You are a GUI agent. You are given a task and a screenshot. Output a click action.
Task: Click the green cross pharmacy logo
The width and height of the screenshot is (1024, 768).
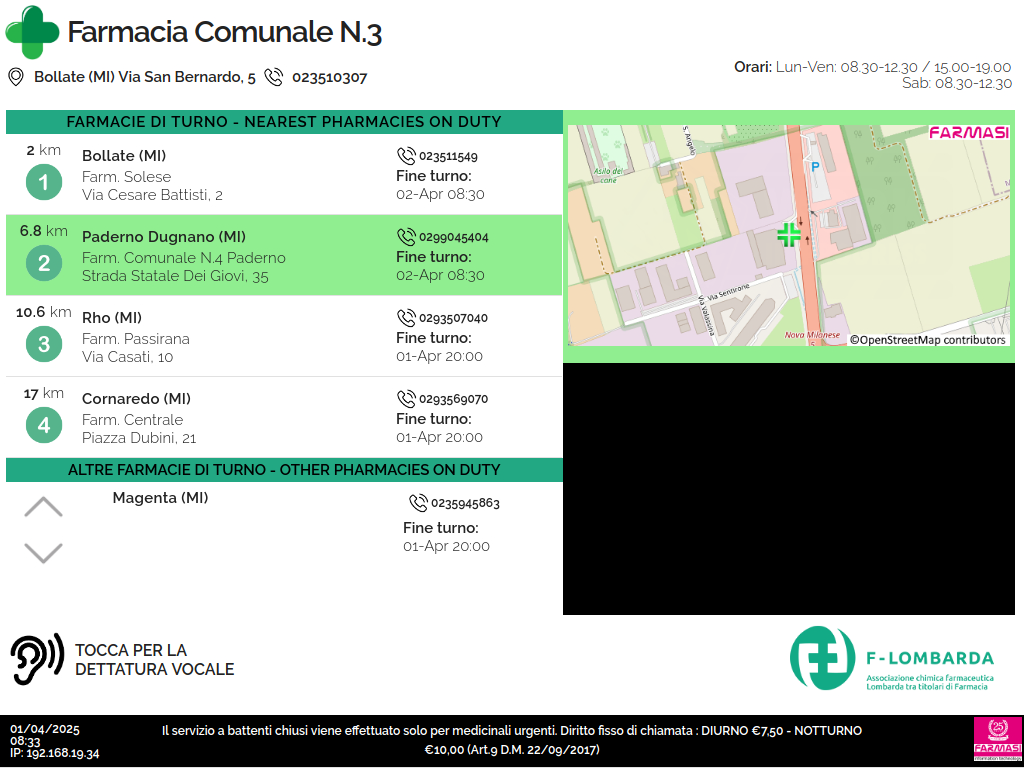coord(32,32)
